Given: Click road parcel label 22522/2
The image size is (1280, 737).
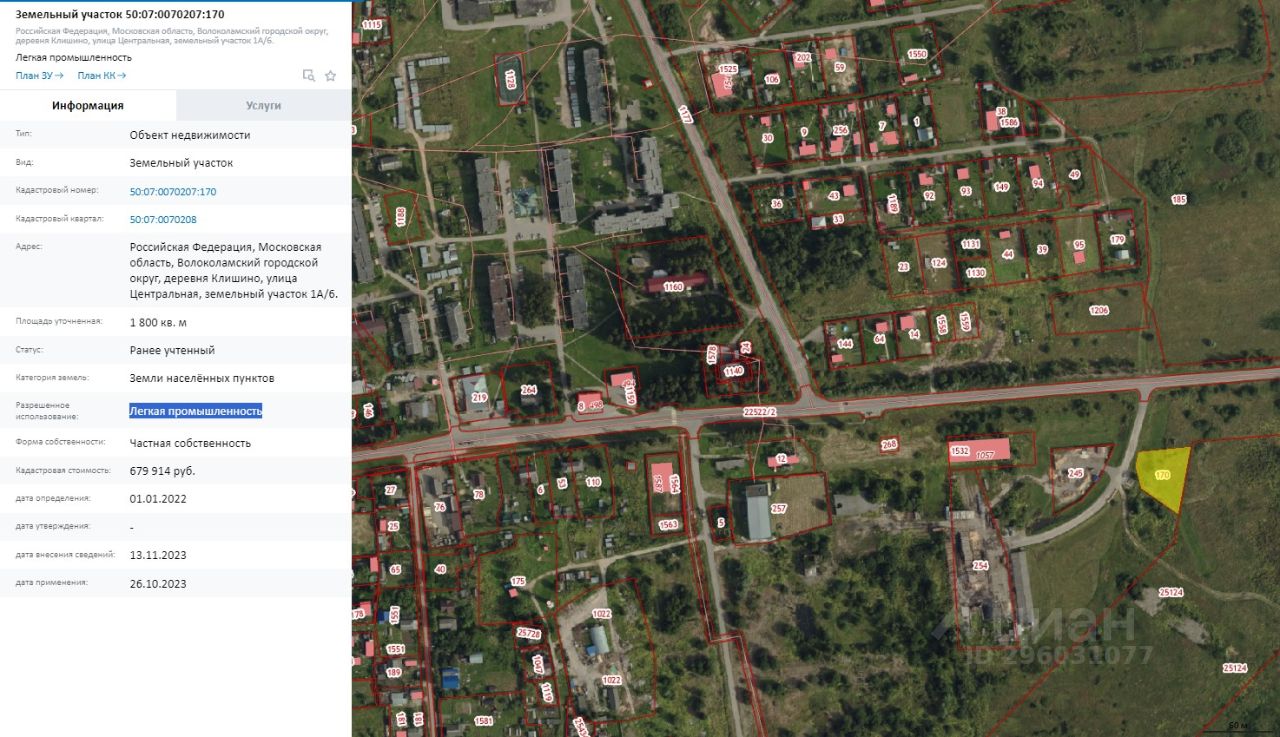Looking at the screenshot, I should (760, 411).
